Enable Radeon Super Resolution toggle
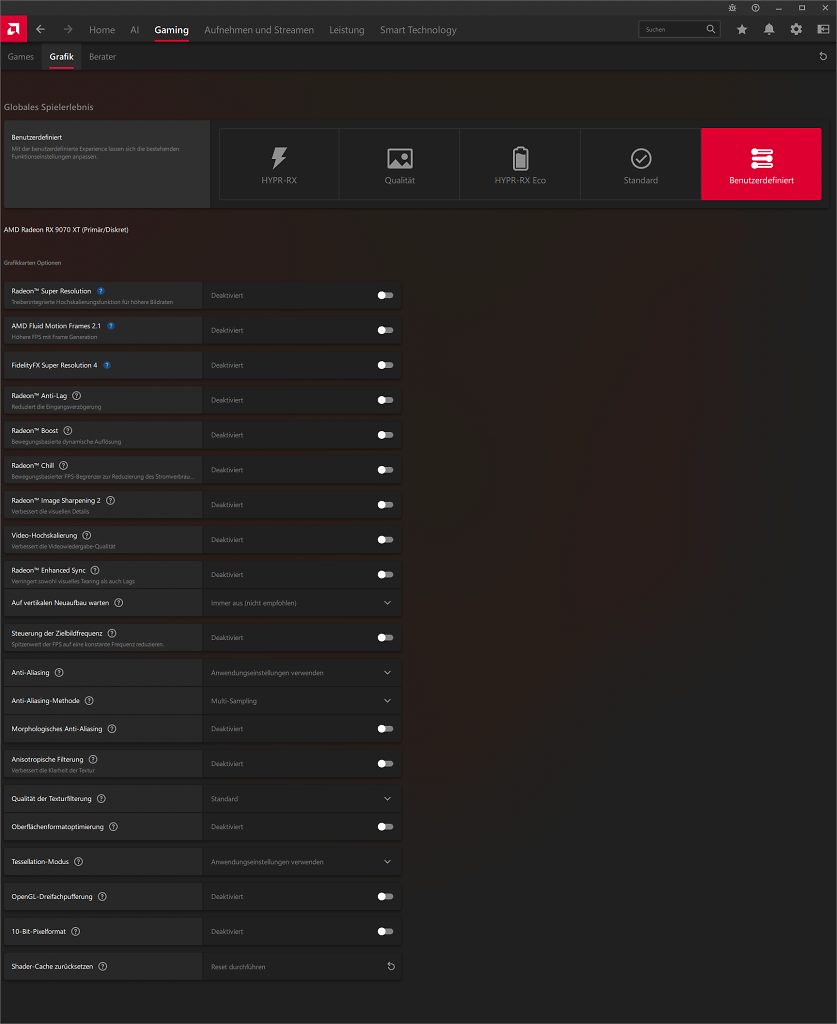837x1024 pixels. point(385,295)
